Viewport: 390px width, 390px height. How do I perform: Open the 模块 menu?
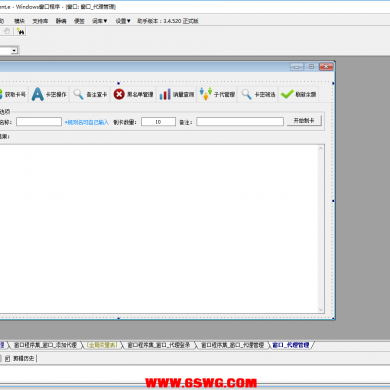coord(19,21)
